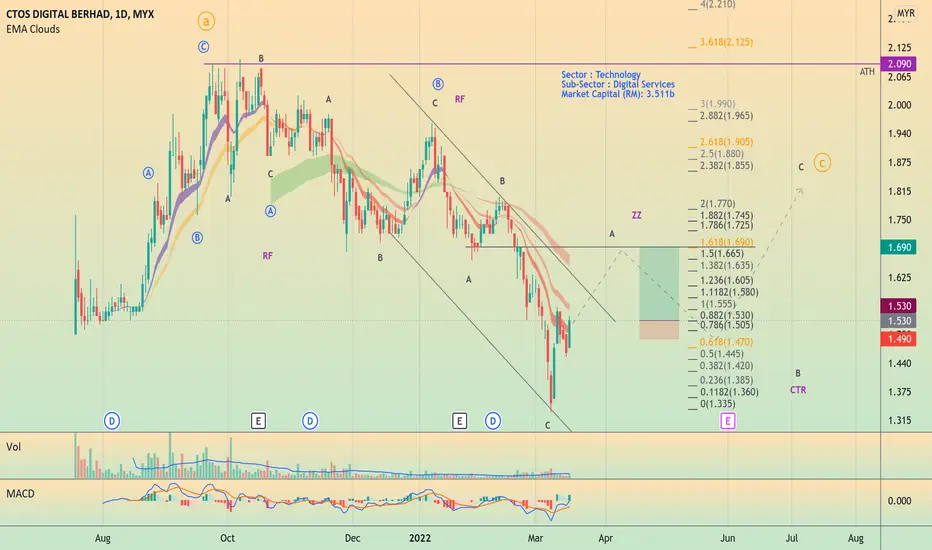Select the red 1.490 stop price label
Viewport: 932px width, 550px height.
pyautogui.click(x=899, y=339)
